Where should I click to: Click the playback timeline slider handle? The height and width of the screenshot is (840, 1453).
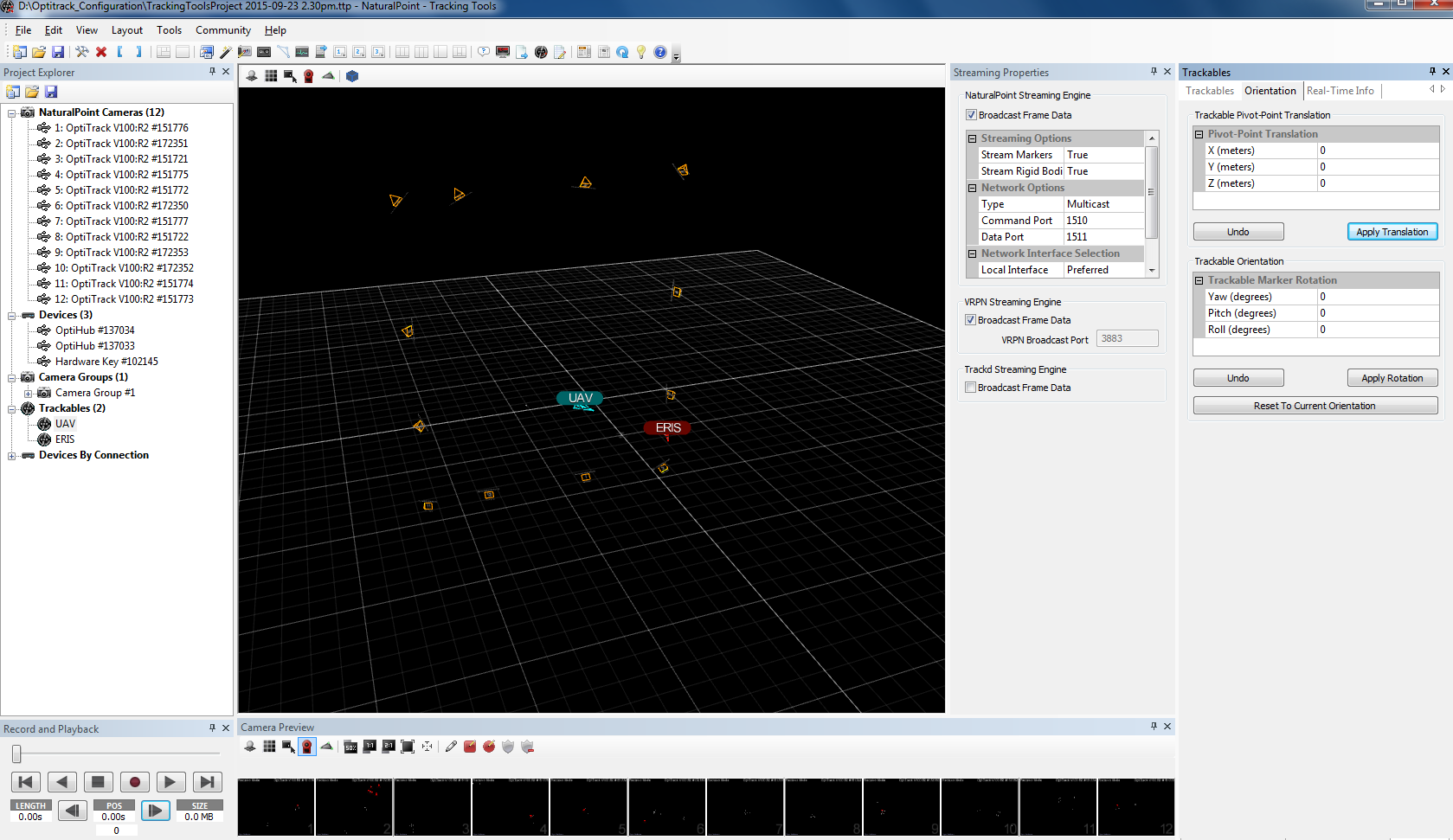tap(16, 754)
